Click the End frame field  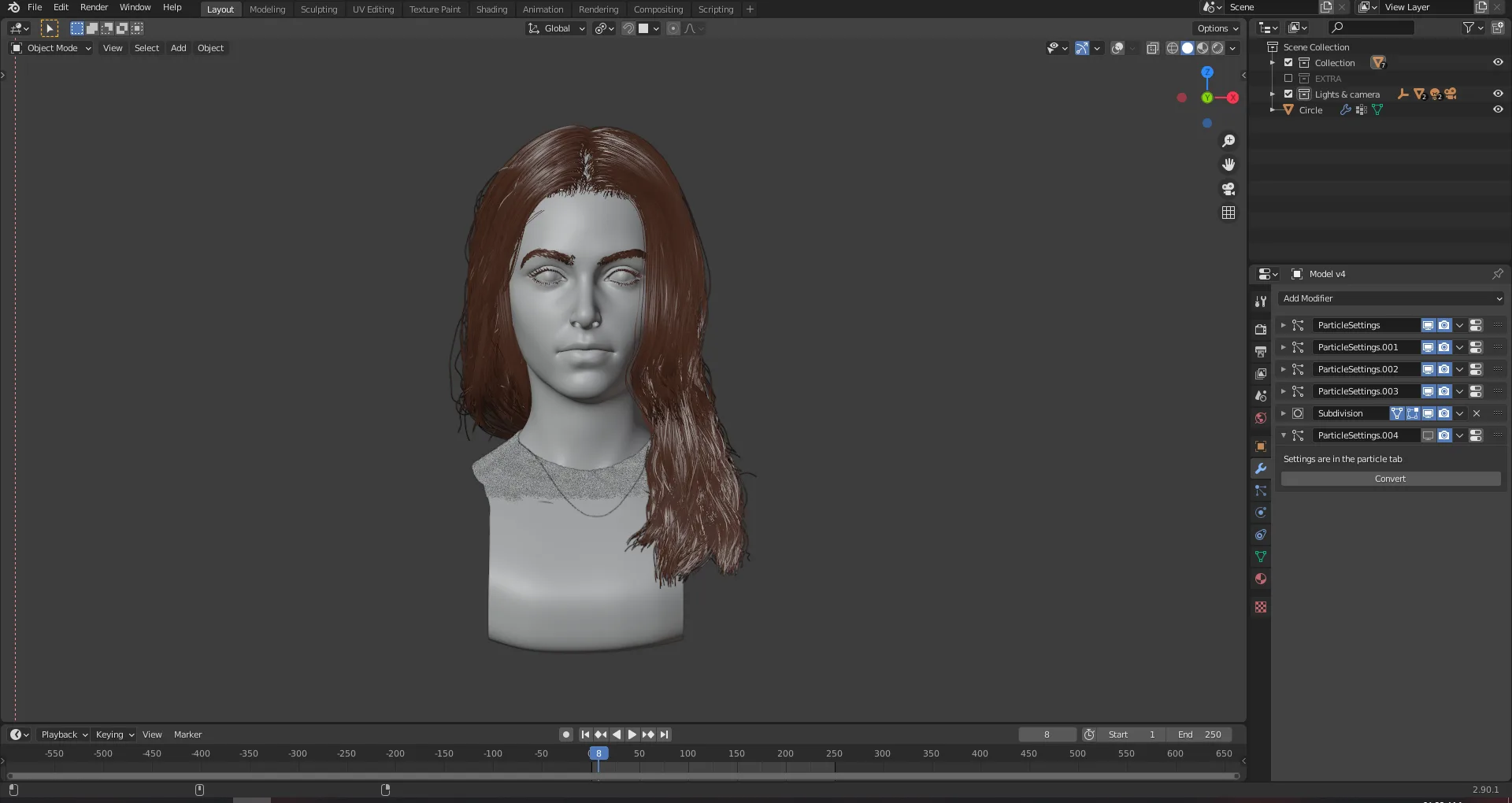1199,735
